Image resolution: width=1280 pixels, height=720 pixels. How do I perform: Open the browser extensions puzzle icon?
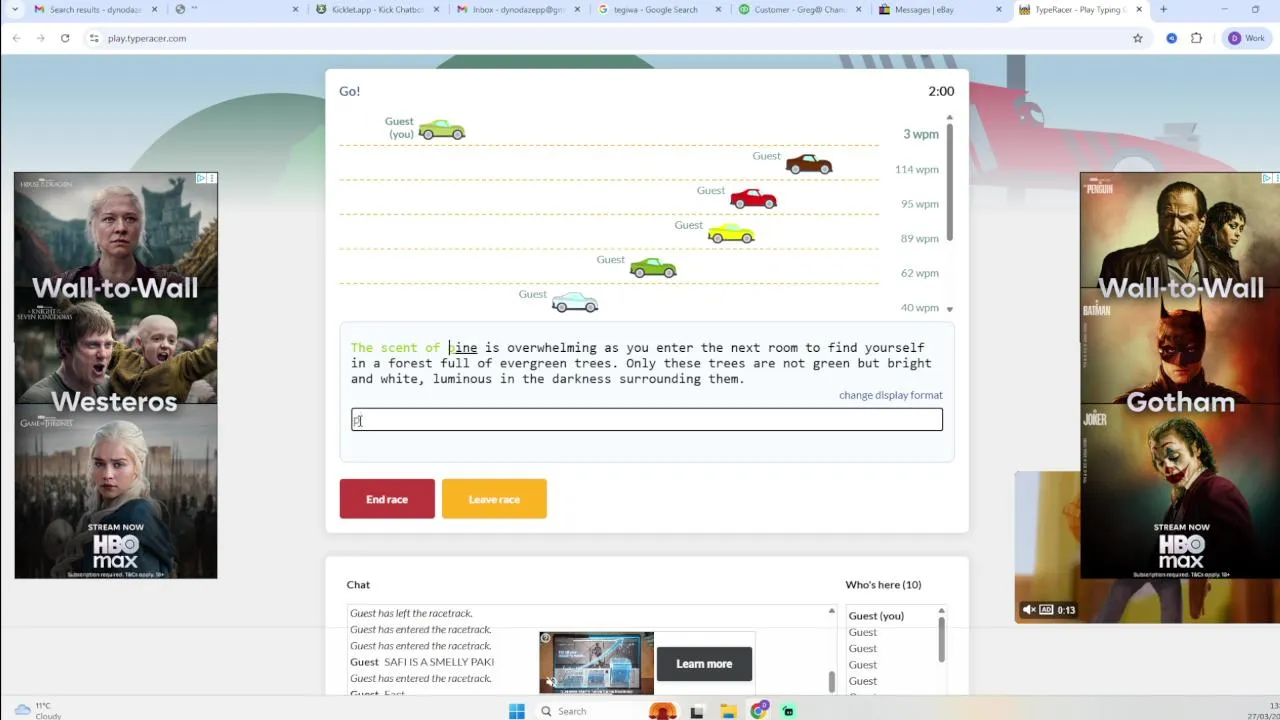(x=1196, y=38)
